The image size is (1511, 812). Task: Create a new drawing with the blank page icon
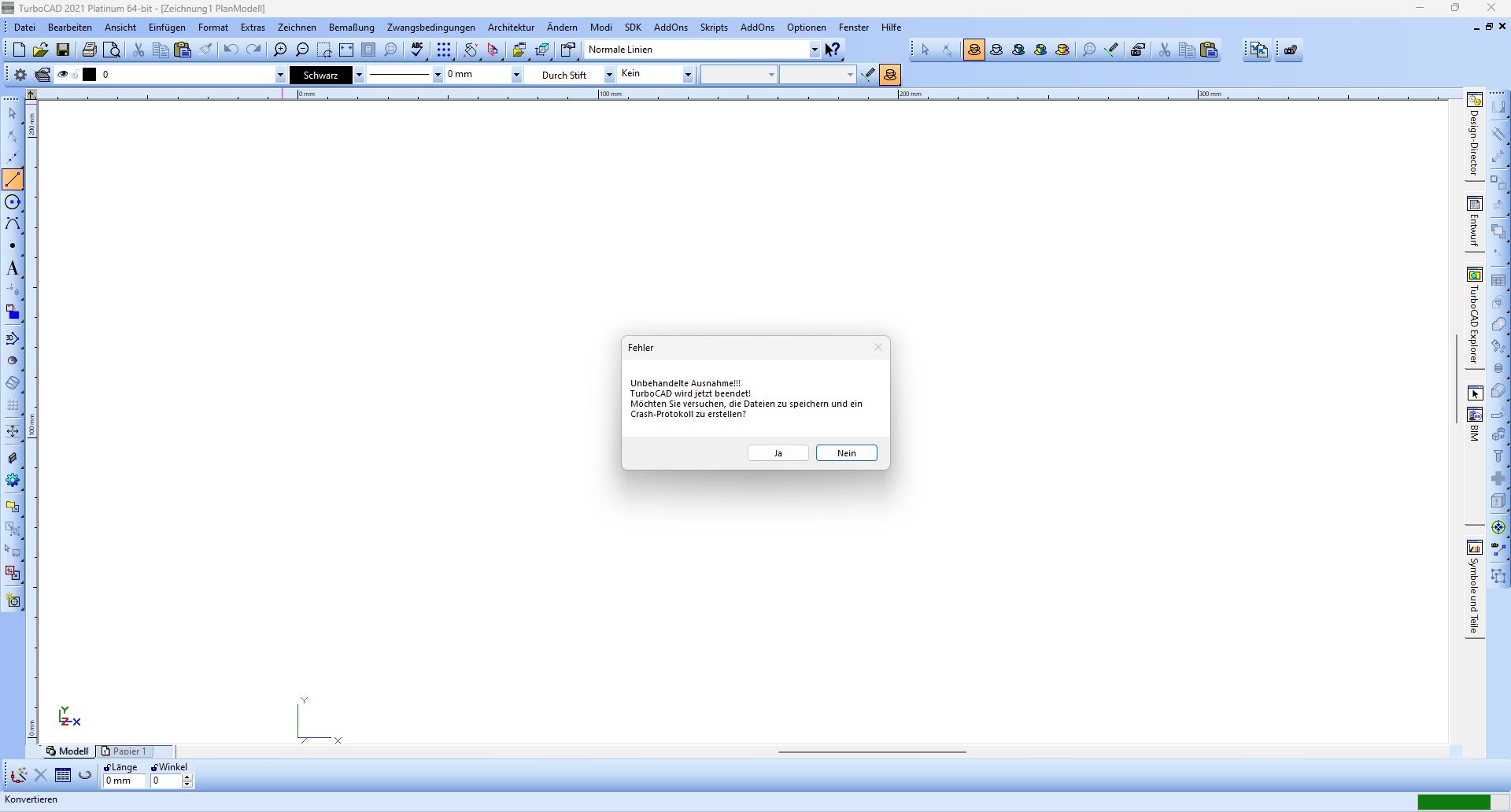19,50
